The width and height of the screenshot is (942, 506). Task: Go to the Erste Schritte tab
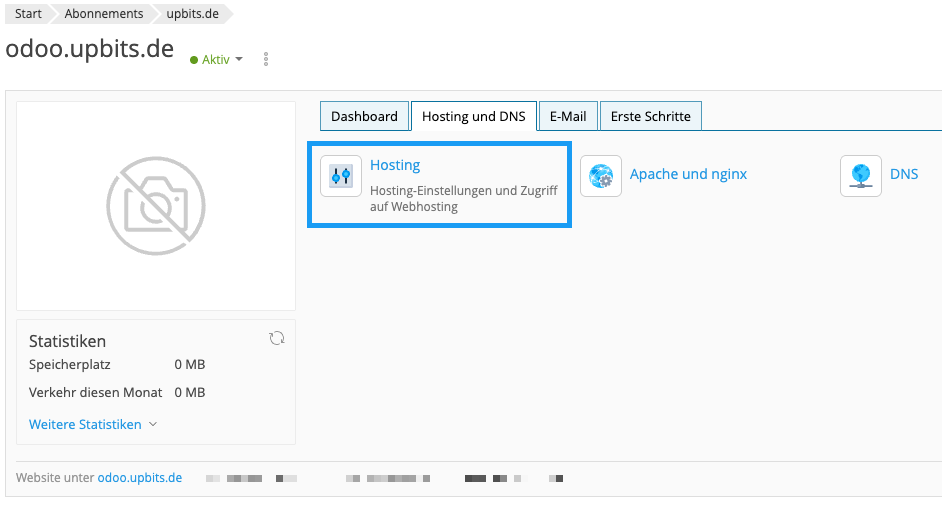coord(650,116)
